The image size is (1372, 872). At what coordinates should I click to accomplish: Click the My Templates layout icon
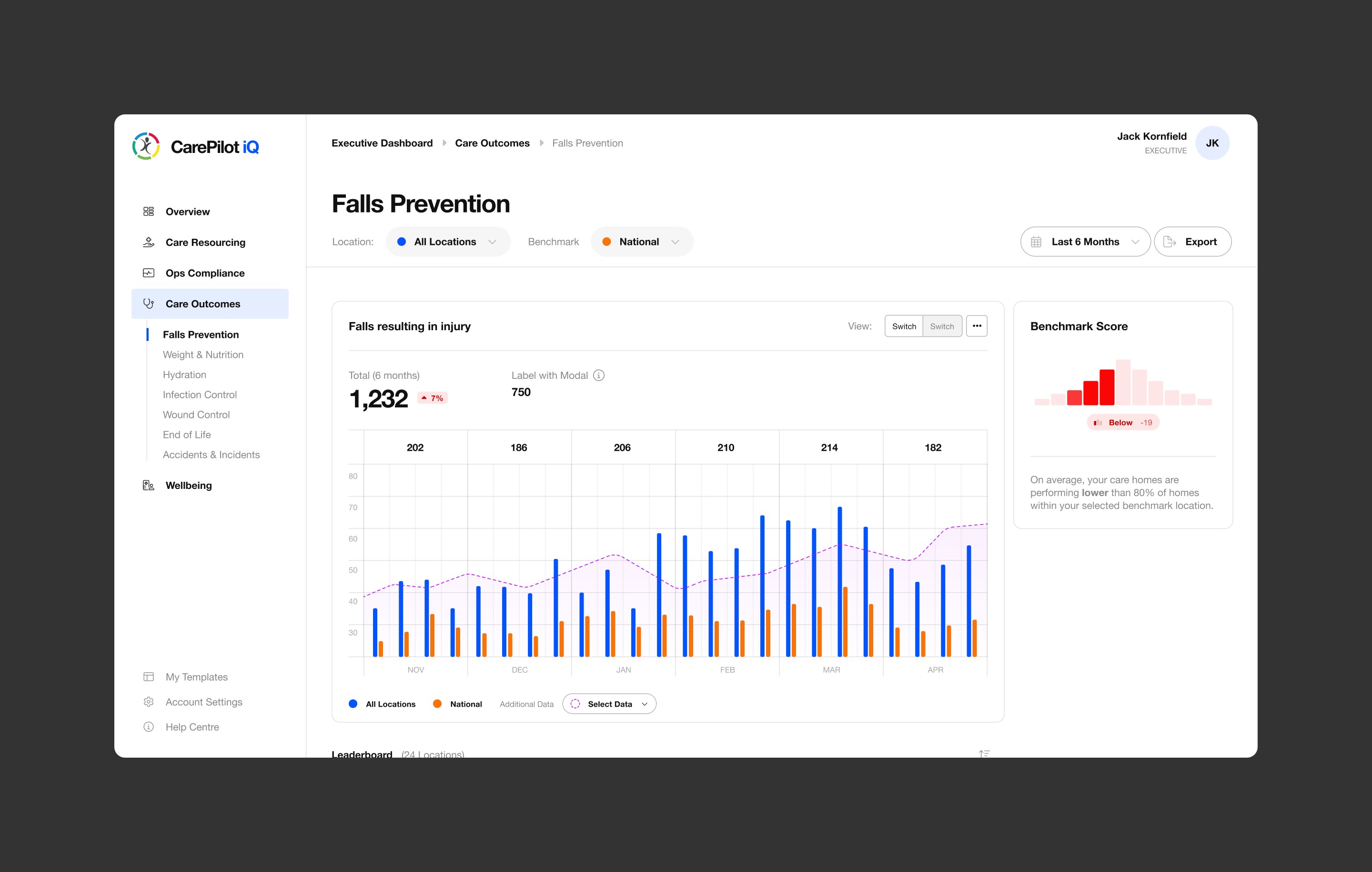click(x=148, y=677)
